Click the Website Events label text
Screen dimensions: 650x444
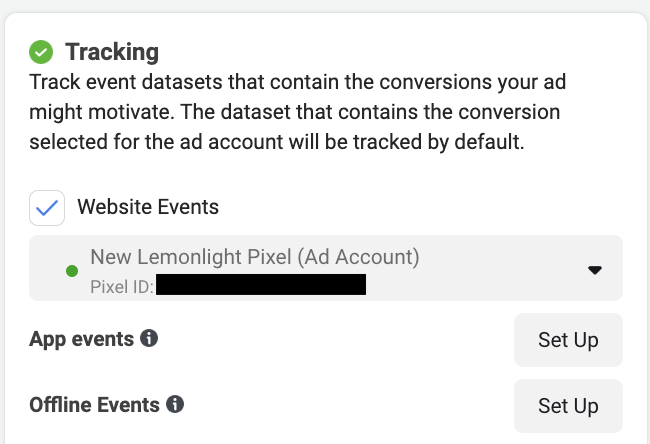pos(148,208)
